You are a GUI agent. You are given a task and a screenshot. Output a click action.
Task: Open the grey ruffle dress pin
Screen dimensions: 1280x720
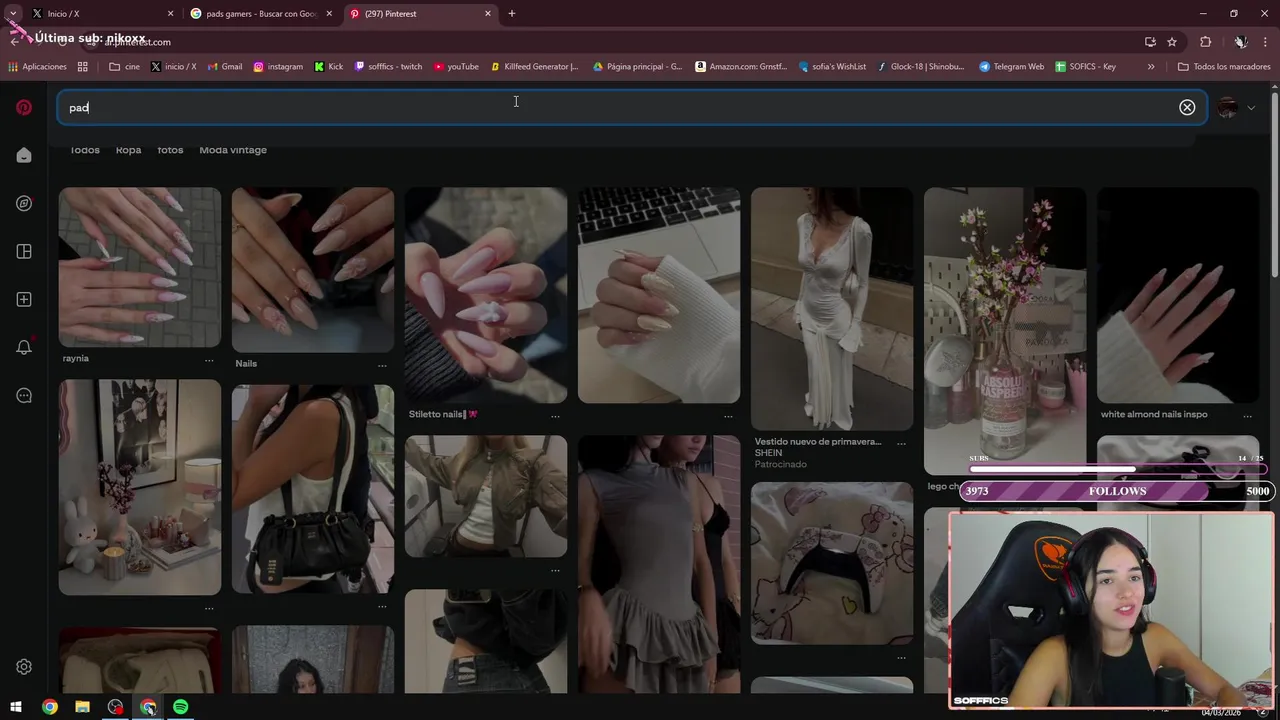click(659, 564)
